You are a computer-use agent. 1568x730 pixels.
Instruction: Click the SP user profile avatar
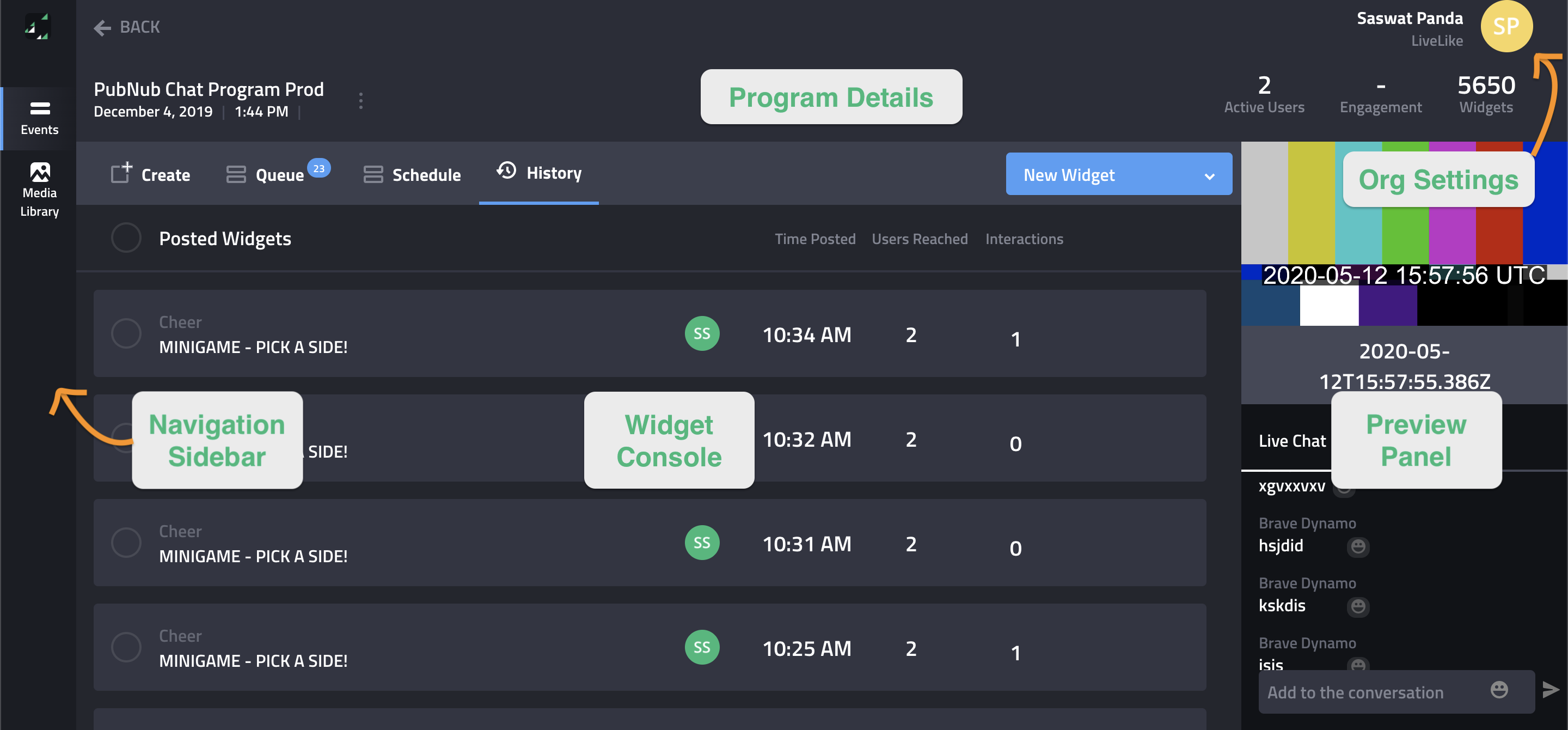1506,27
